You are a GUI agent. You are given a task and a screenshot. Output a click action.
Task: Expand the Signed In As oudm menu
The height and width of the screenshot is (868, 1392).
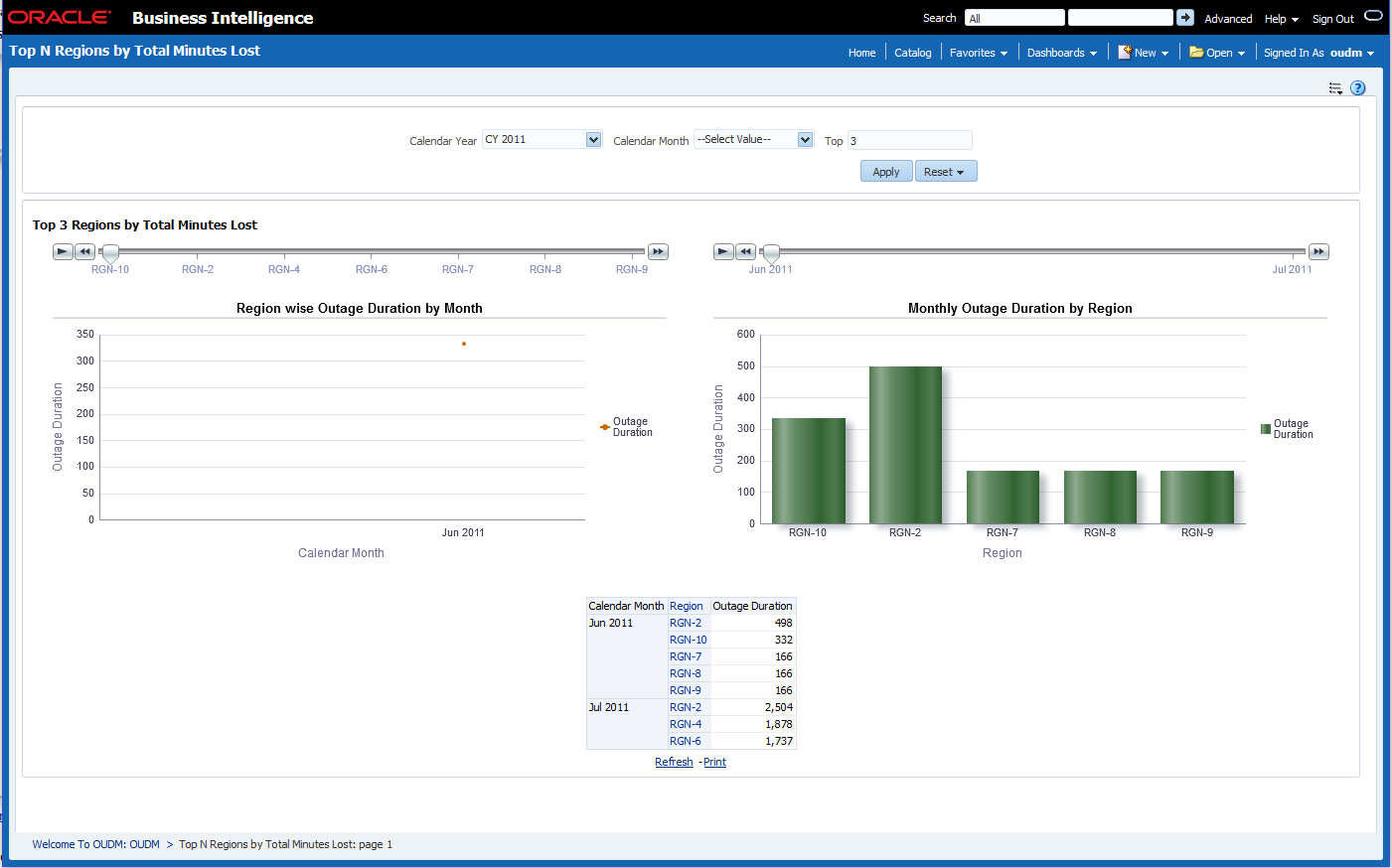click(x=1318, y=53)
